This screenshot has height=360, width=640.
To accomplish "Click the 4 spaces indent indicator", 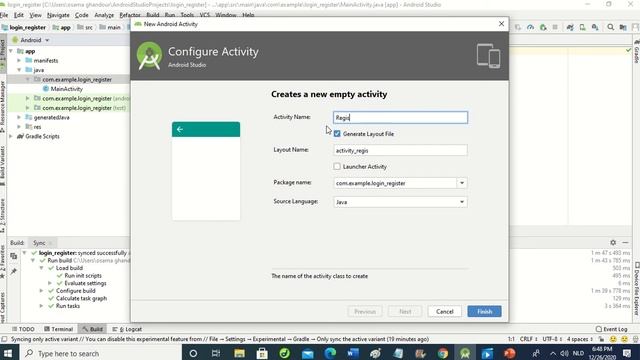I will (x=580, y=339).
